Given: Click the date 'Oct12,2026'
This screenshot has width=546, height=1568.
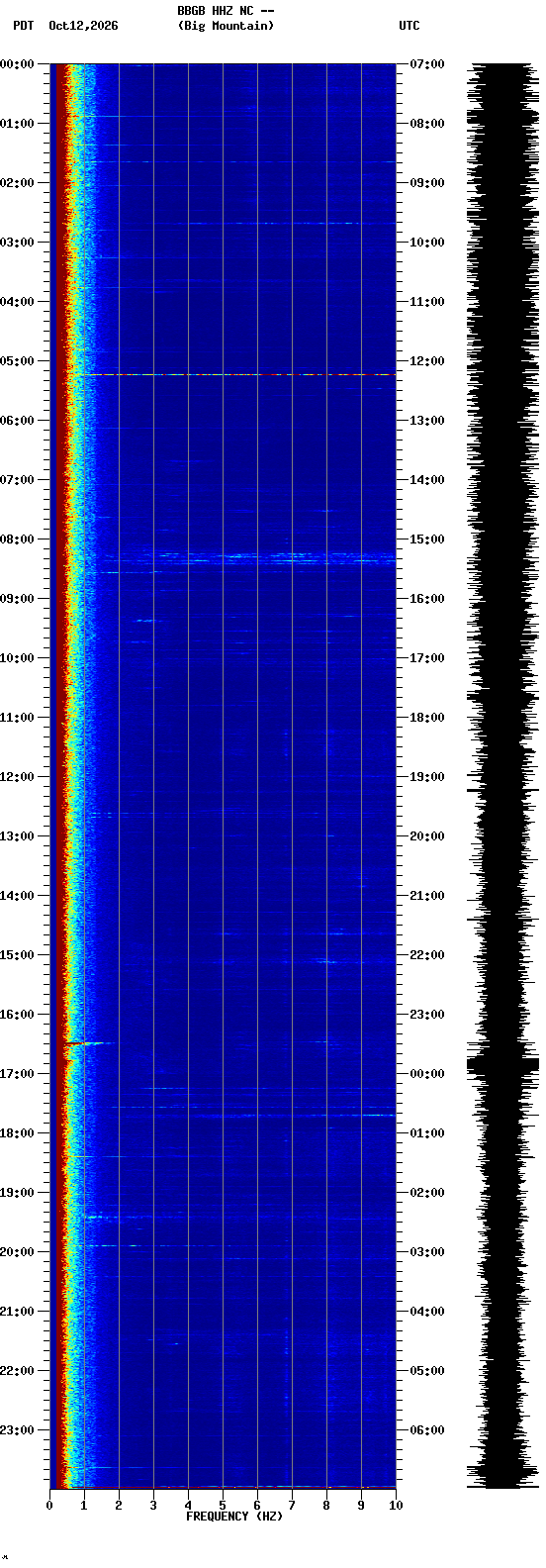Looking at the screenshot, I should (x=83, y=26).
